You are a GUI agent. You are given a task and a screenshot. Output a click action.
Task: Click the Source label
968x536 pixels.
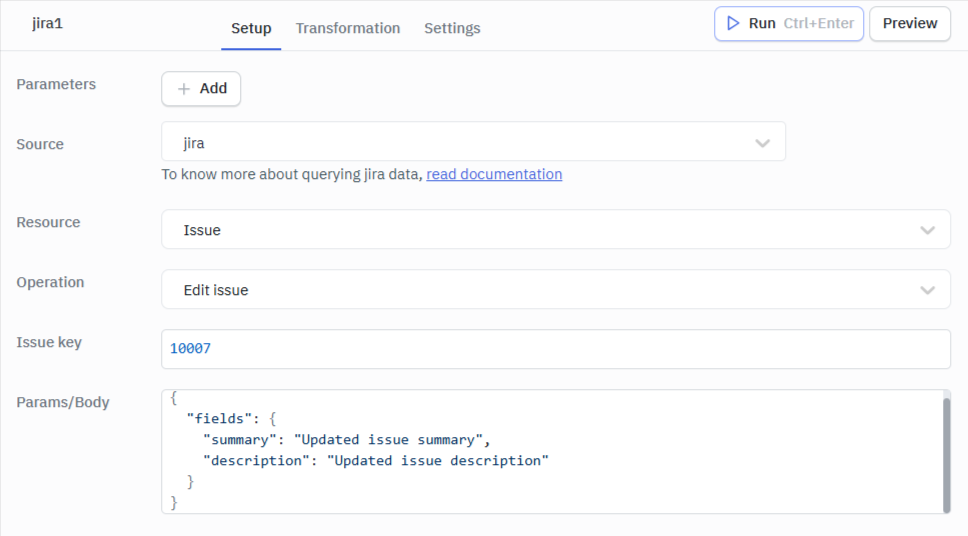tap(40, 144)
